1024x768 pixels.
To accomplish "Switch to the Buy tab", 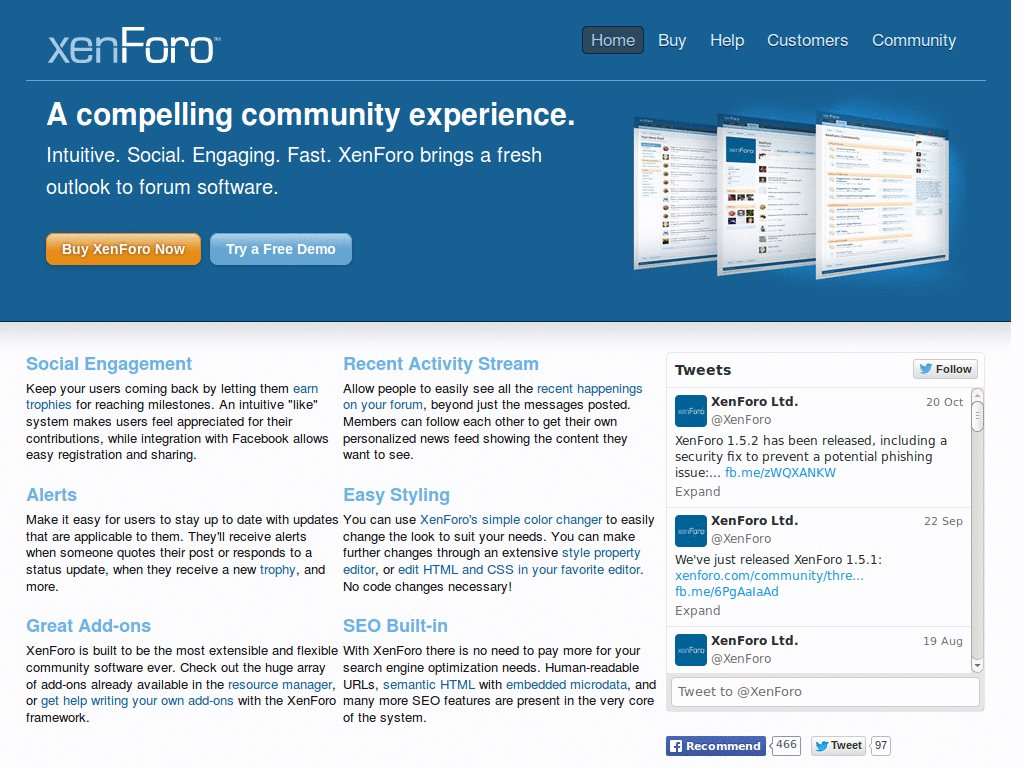I will 672,40.
